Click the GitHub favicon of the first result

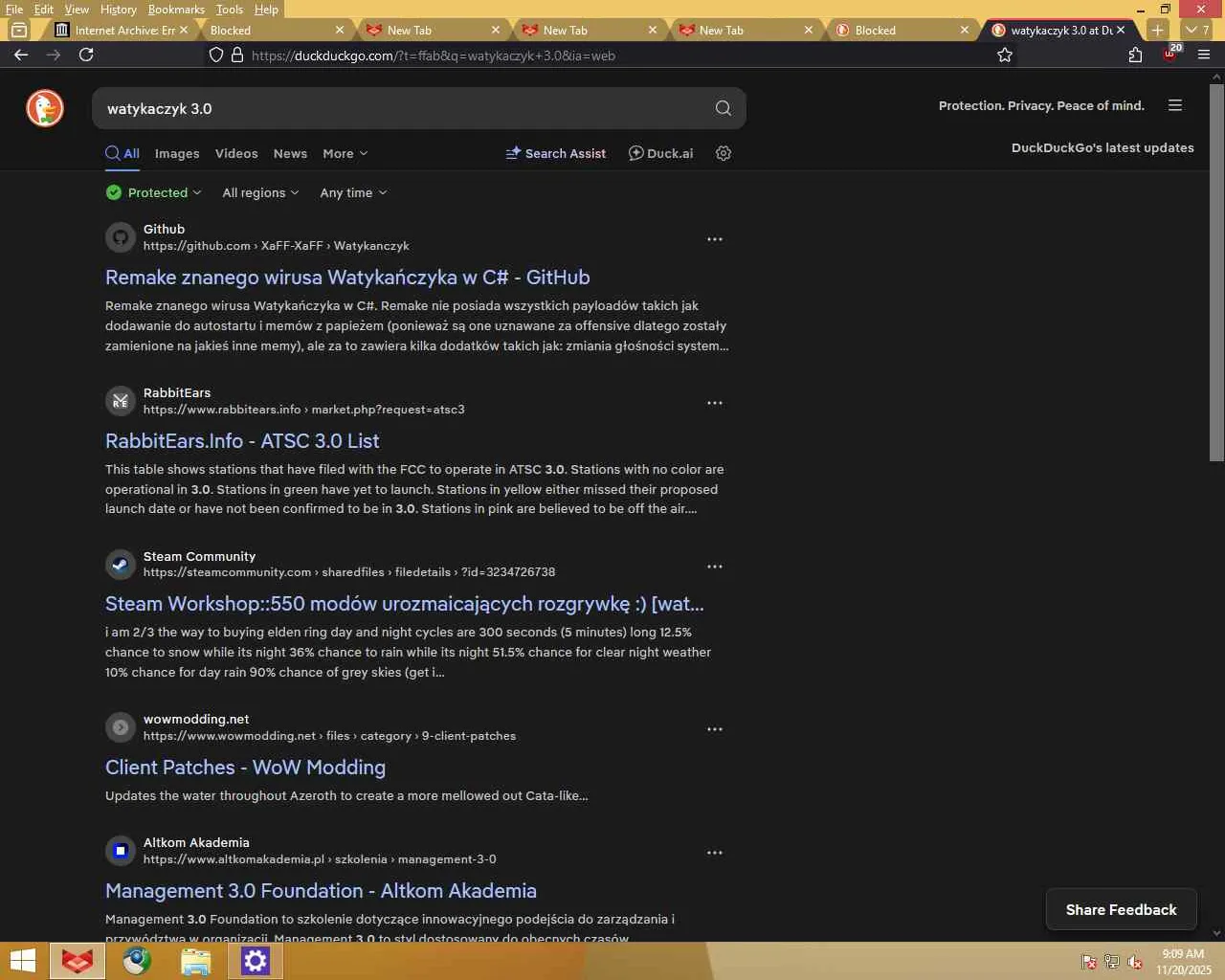click(x=121, y=237)
